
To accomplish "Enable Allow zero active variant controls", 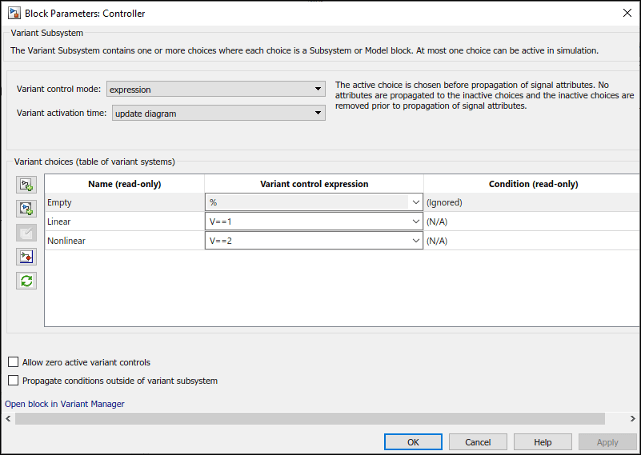I will click(x=13, y=362).
